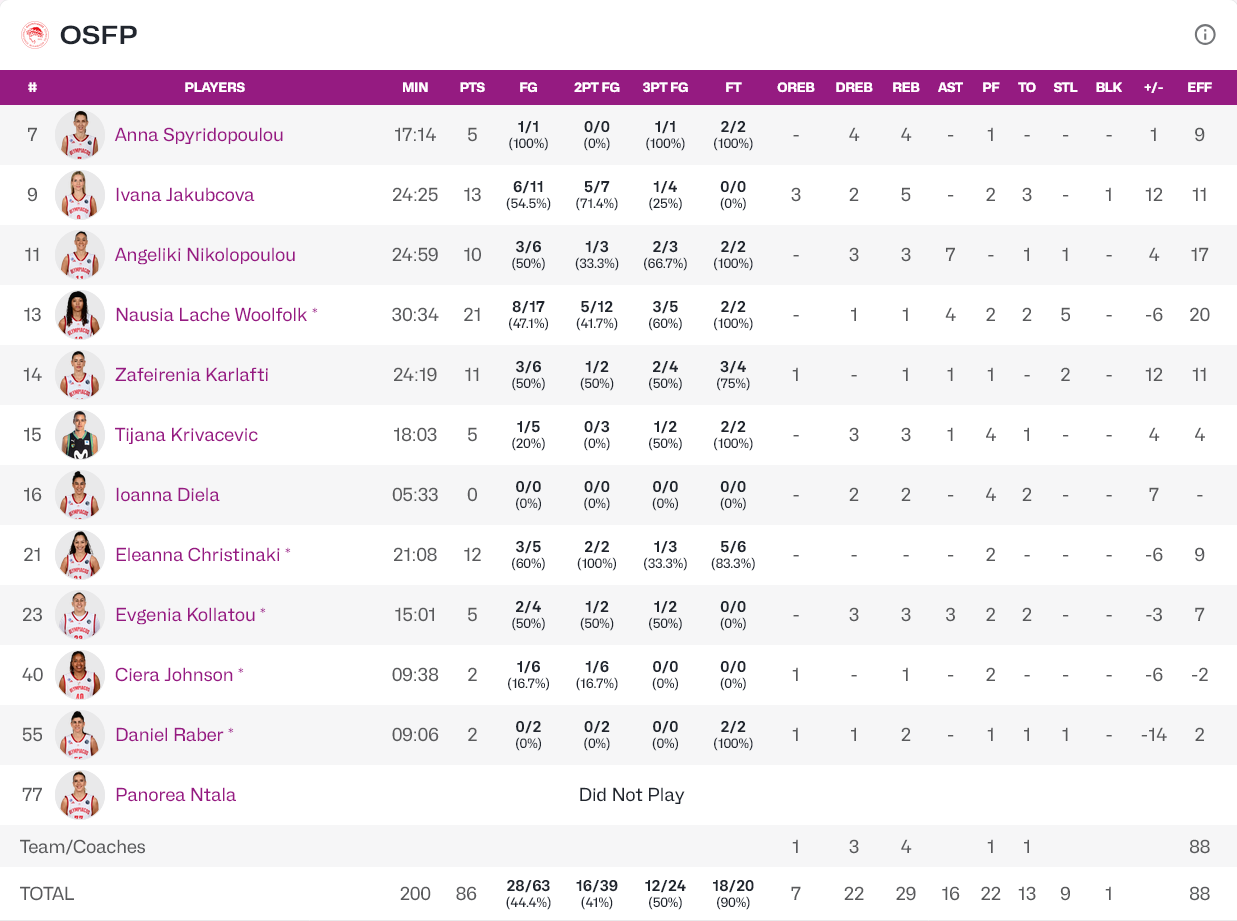The image size is (1237, 921).
Task: Visit Daniel Raber's player link
Action: coord(169,735)
